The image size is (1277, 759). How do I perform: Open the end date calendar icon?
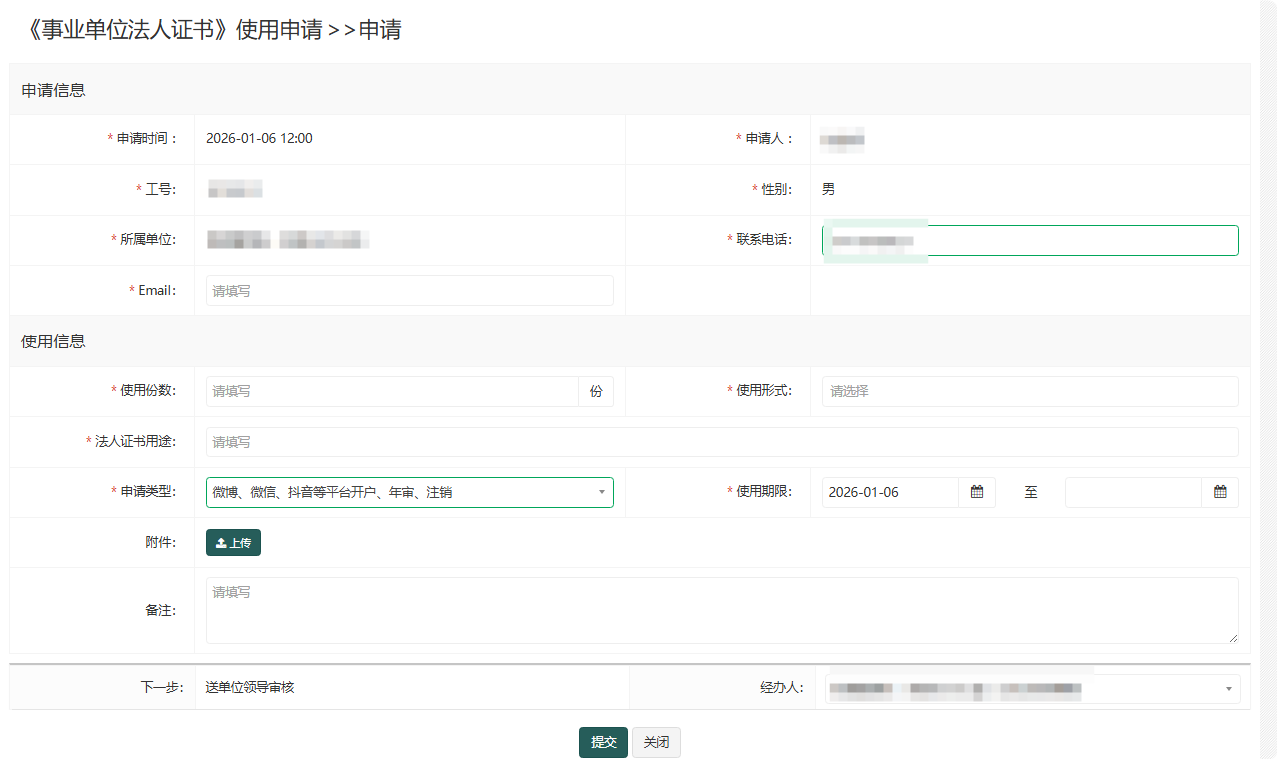(1220, 492)
